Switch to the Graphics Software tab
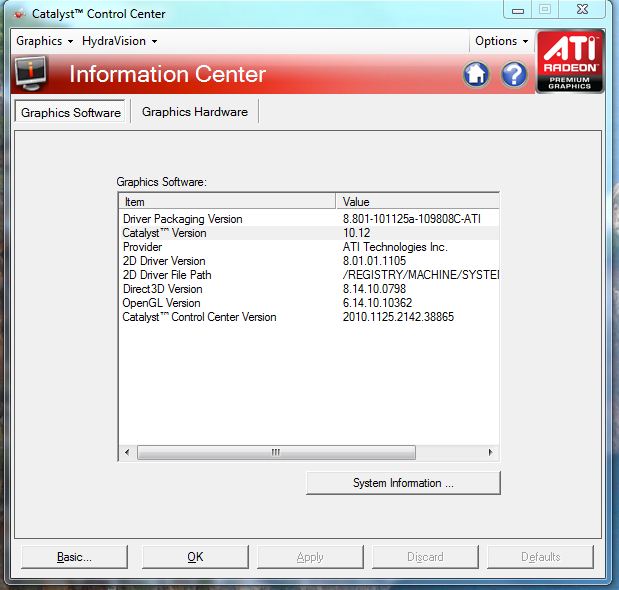This screenshot has height=590, width=619. coord(71,112)
